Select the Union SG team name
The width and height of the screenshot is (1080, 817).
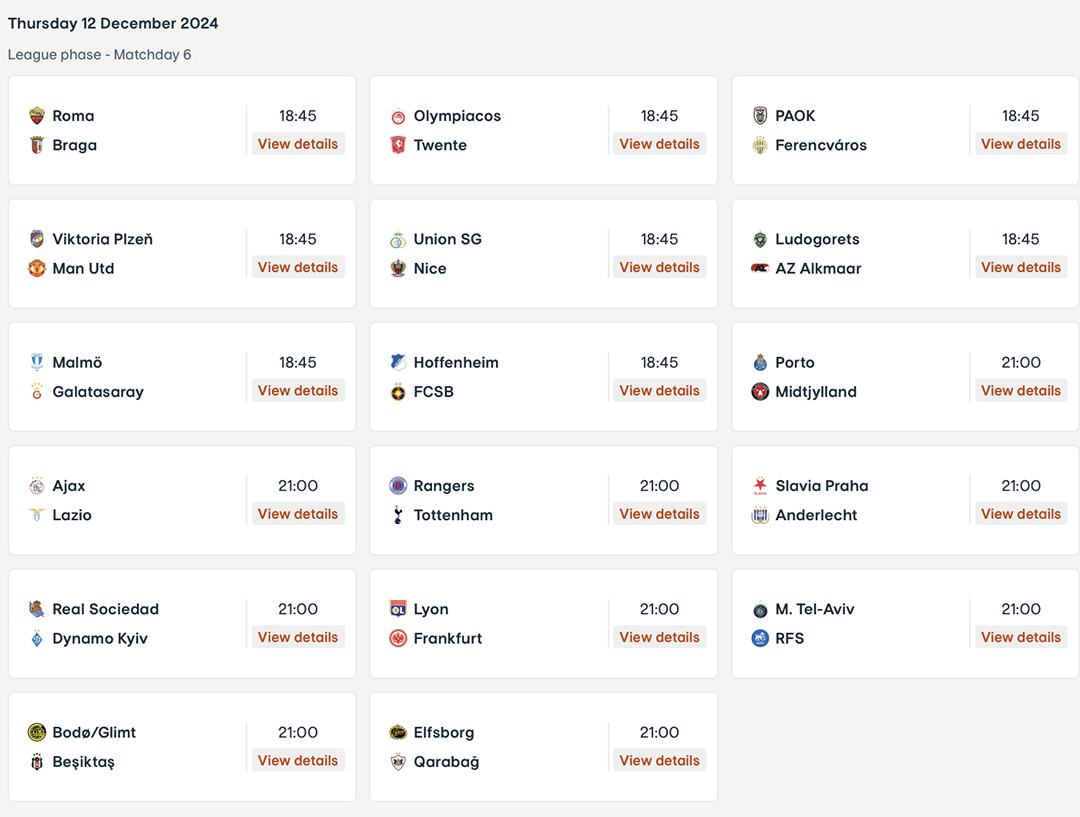tap(448, 239)
